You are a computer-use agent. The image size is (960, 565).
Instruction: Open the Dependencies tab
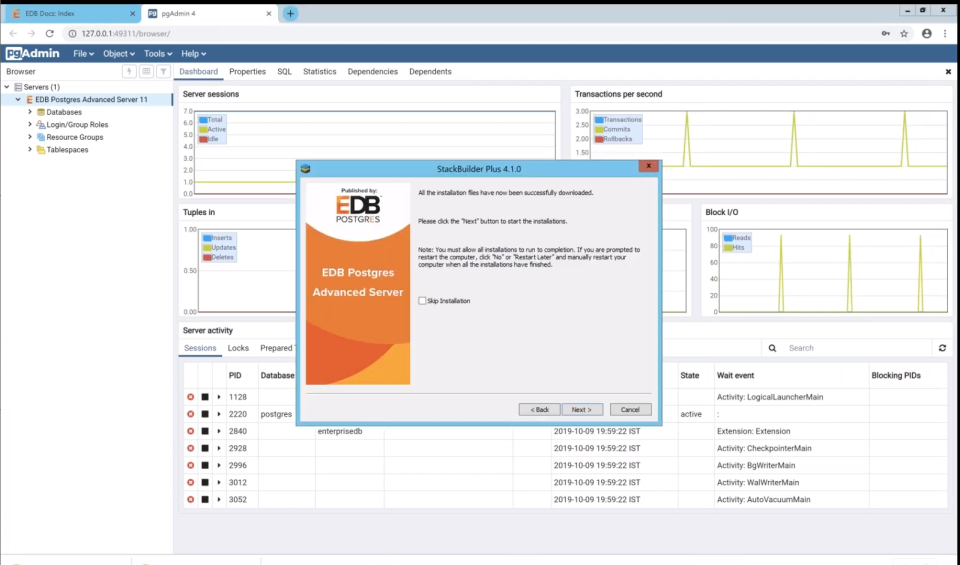point(372,72)
